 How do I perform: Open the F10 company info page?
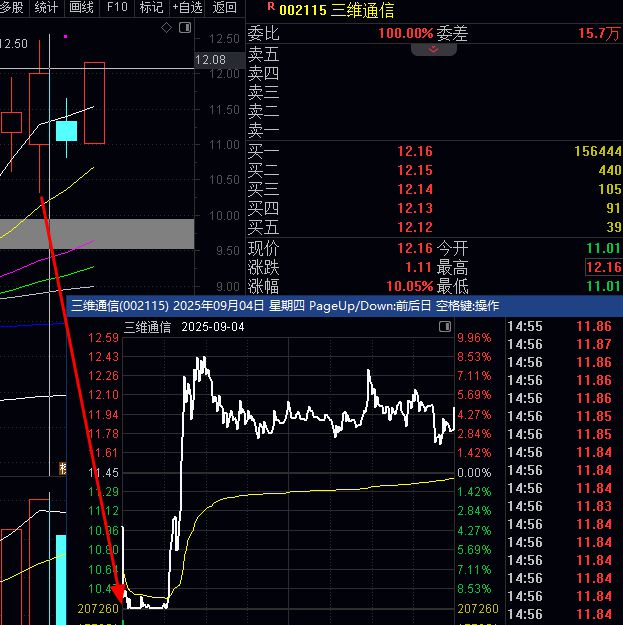[117, 7]
